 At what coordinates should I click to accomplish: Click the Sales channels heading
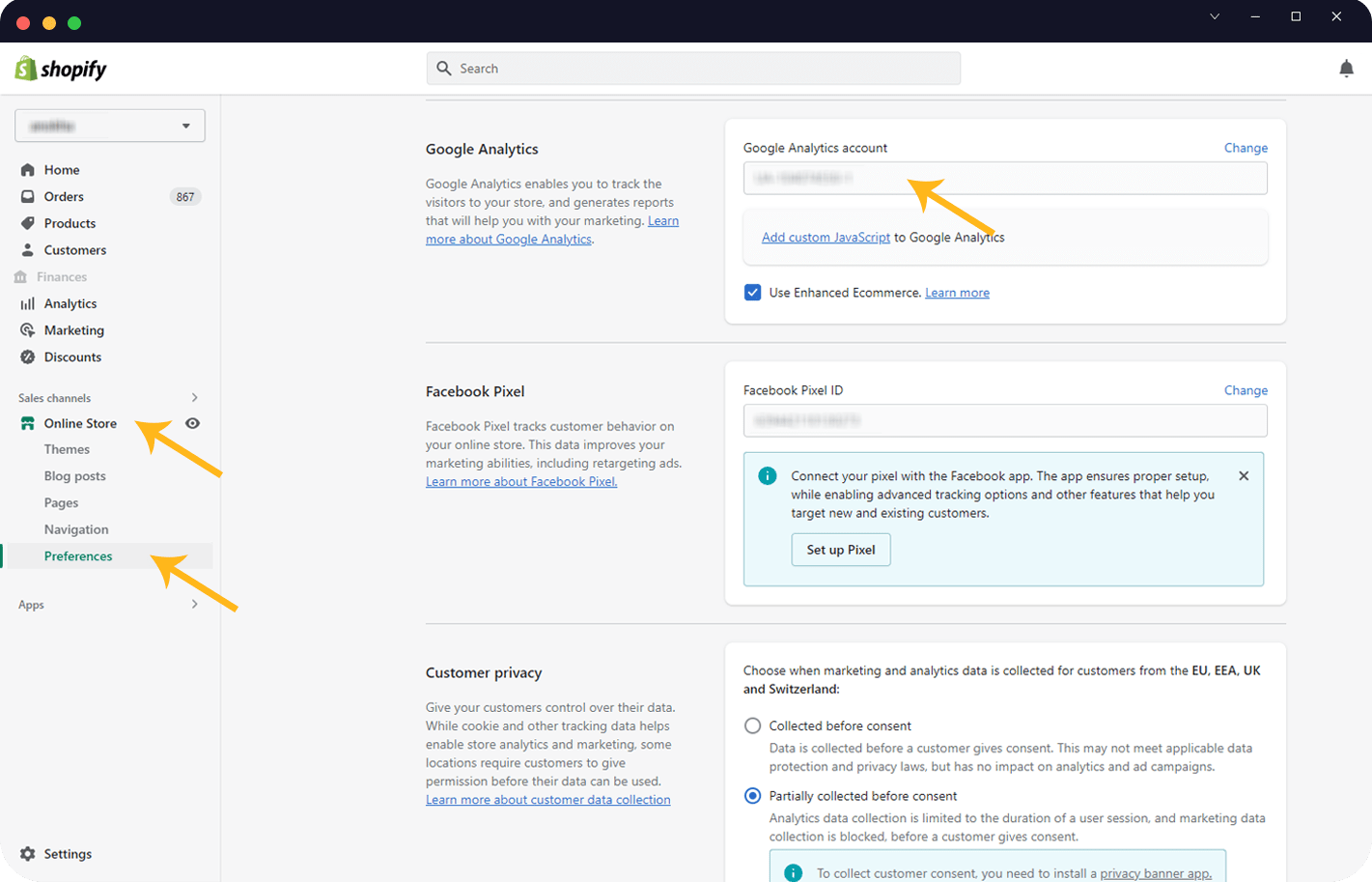point(54,398)
